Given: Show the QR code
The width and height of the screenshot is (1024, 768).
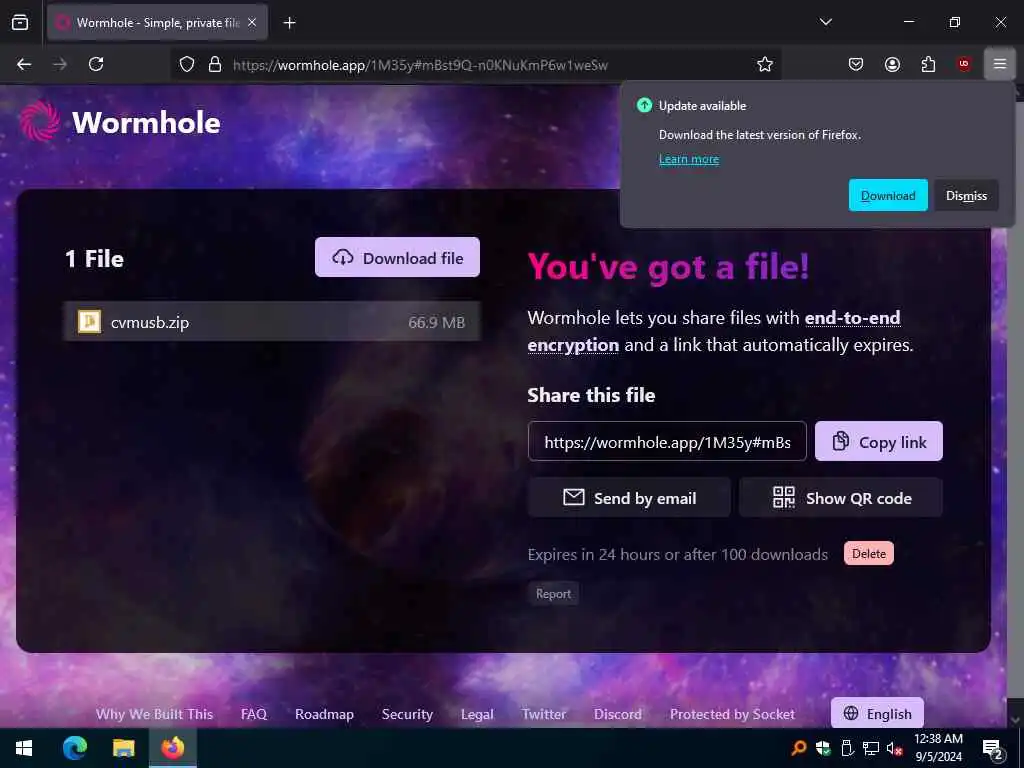Looking at the screenshot, I should coord(840,498).
